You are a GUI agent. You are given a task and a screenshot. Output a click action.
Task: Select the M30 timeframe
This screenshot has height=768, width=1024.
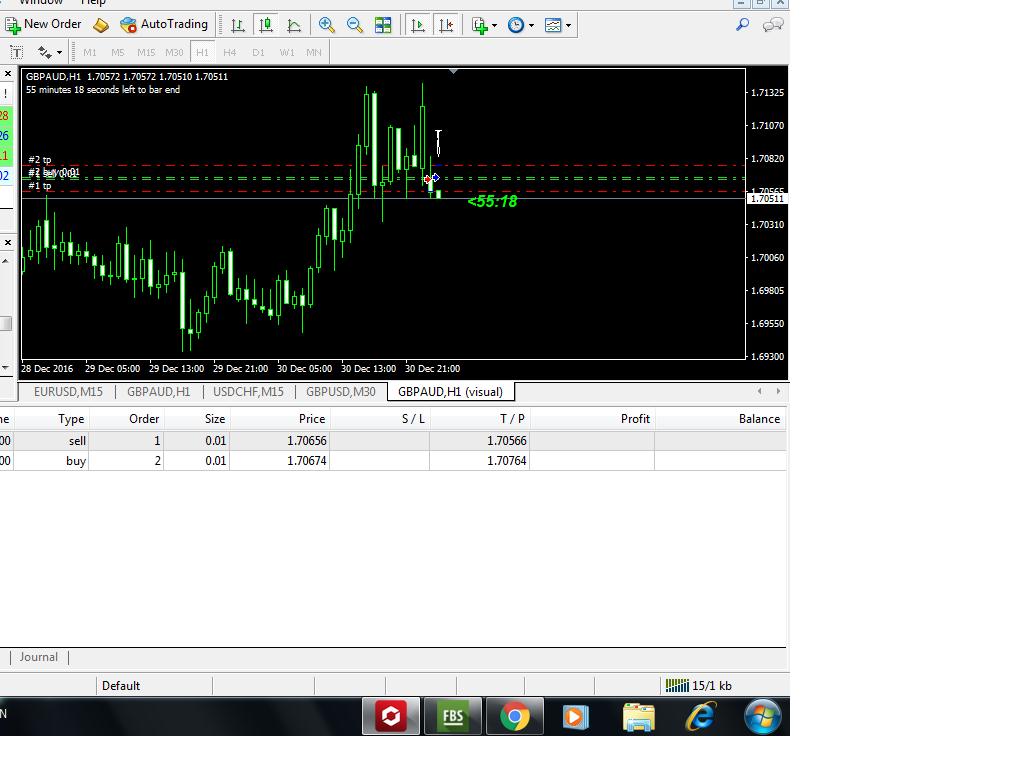pyautogui.click(x=174, y=52)
